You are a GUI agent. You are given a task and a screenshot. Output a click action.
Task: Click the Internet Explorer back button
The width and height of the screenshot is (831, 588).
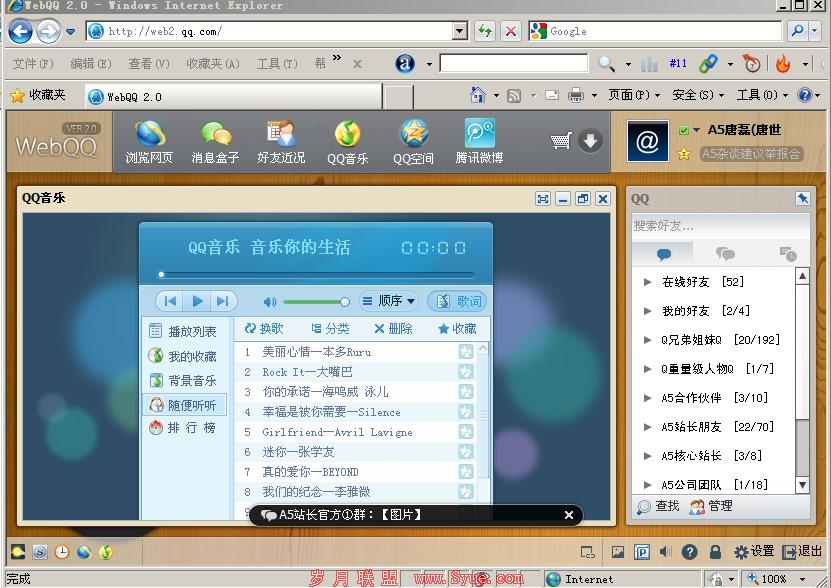pyautogui.click(x=21, y=31)
